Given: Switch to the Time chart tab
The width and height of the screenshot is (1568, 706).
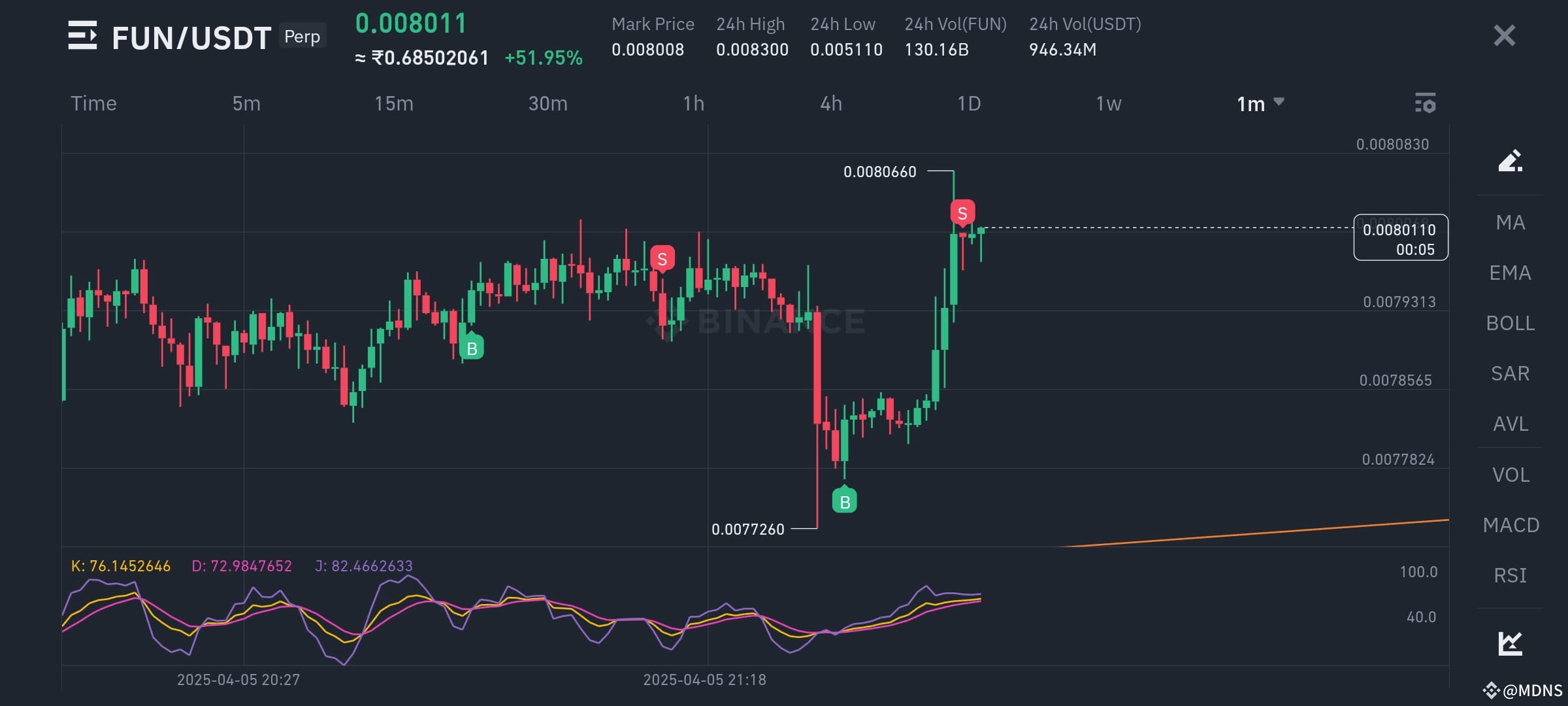Looking at the screenshot, I should pos(93,103).
